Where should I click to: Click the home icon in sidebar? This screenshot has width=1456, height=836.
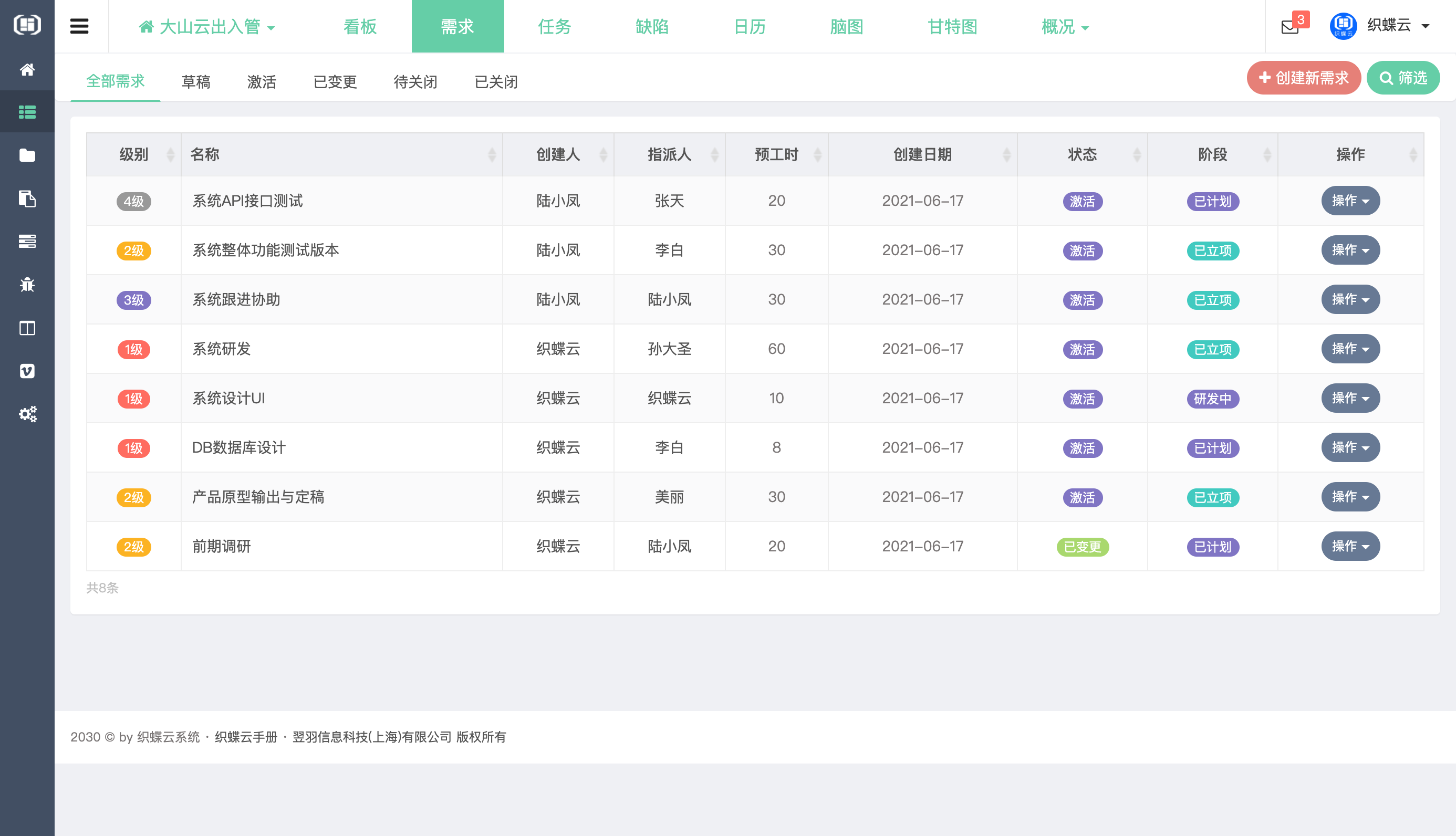tap(27, 69)
